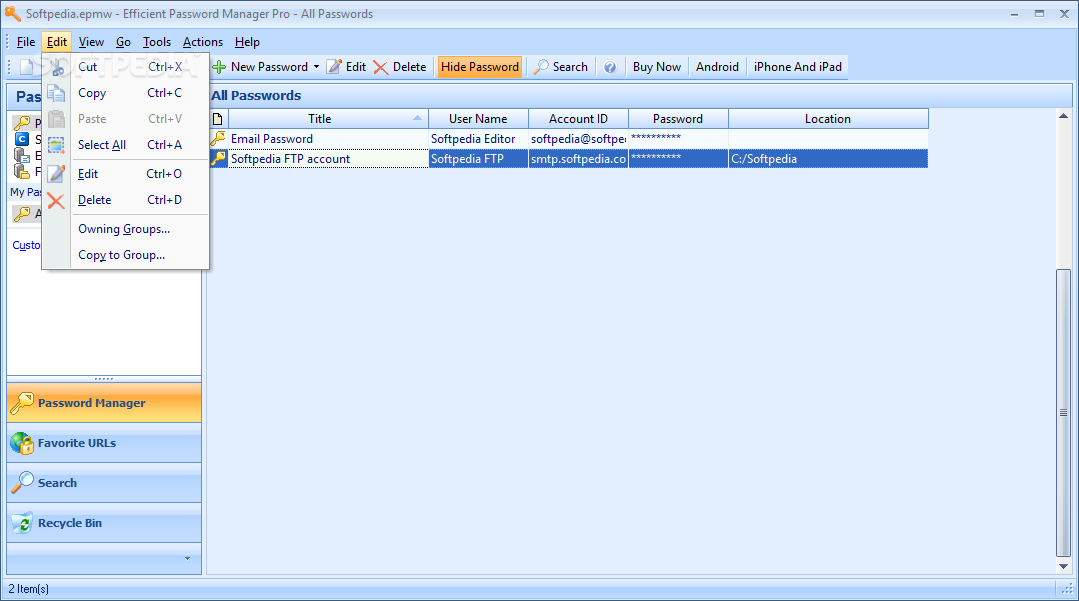Choose Cut from the Edit menu
This screenshot has width=1079, height=601.
[x=125, y=67]
